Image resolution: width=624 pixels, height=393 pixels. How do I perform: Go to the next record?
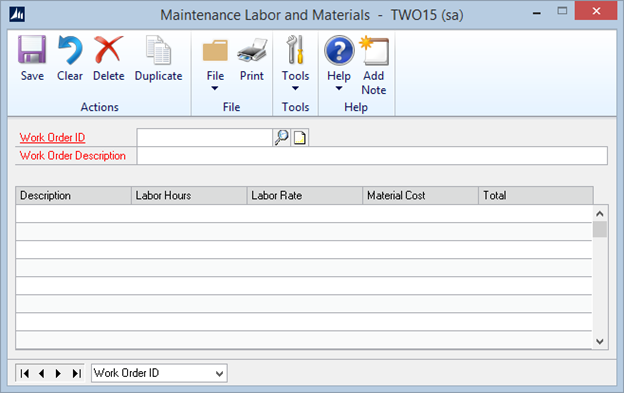pyautogui.click(x=58, y=374)
